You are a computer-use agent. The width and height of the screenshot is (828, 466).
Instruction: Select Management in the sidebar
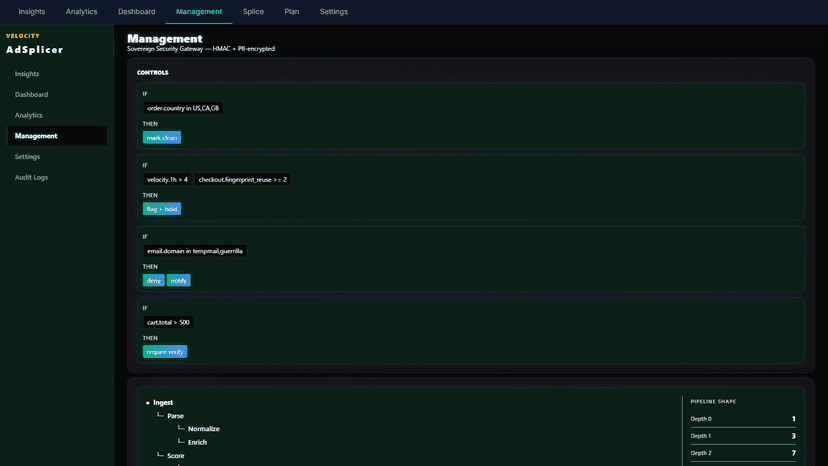tap(57, 136)
